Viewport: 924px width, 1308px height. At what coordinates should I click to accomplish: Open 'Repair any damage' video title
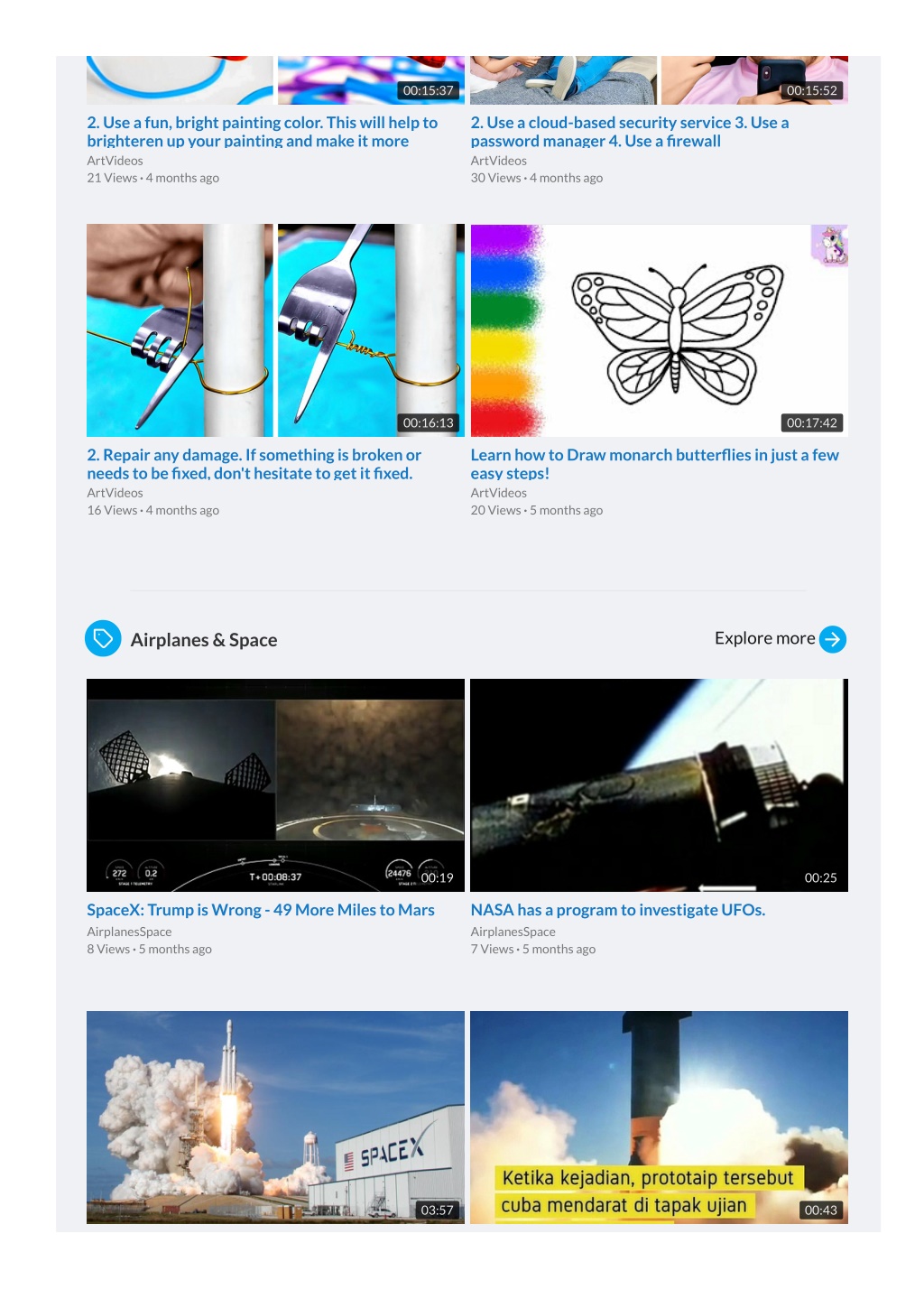click(x=254, y=464)
